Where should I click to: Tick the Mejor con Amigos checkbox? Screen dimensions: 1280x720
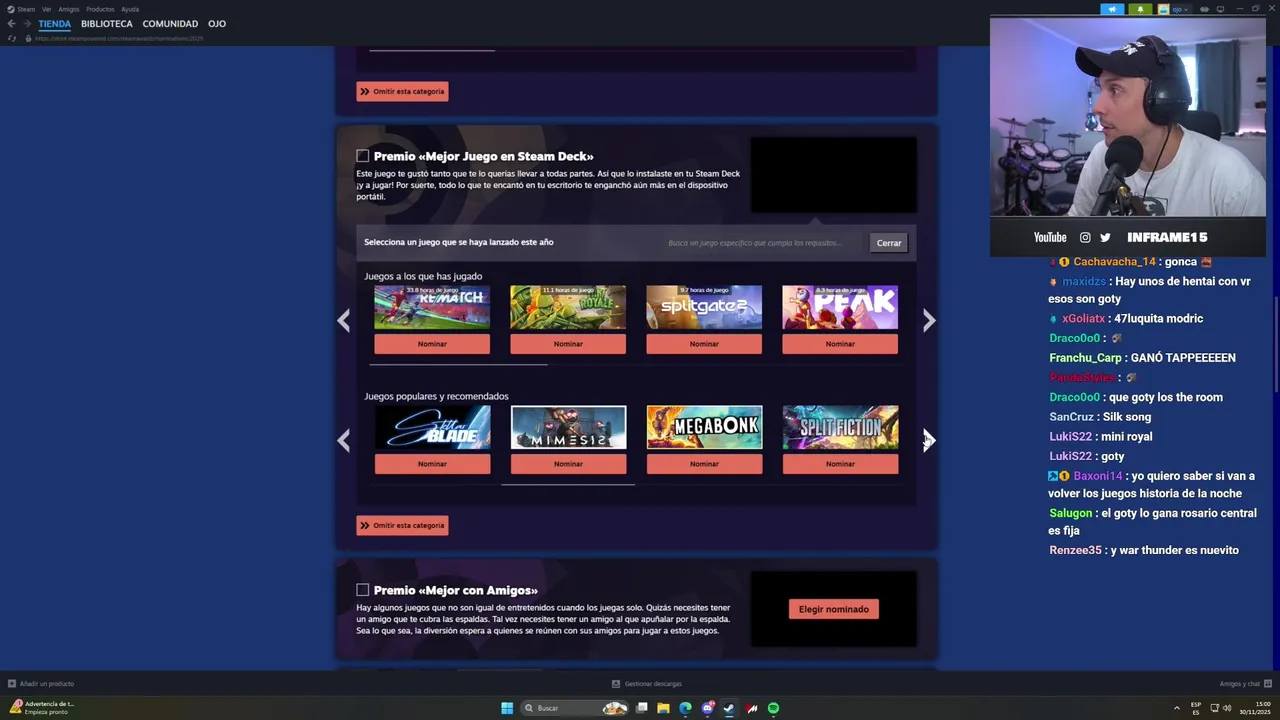point(362,590)
